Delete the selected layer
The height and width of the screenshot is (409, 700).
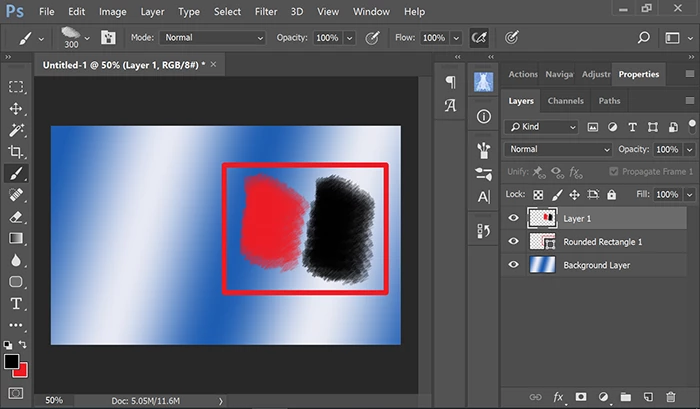671,397
